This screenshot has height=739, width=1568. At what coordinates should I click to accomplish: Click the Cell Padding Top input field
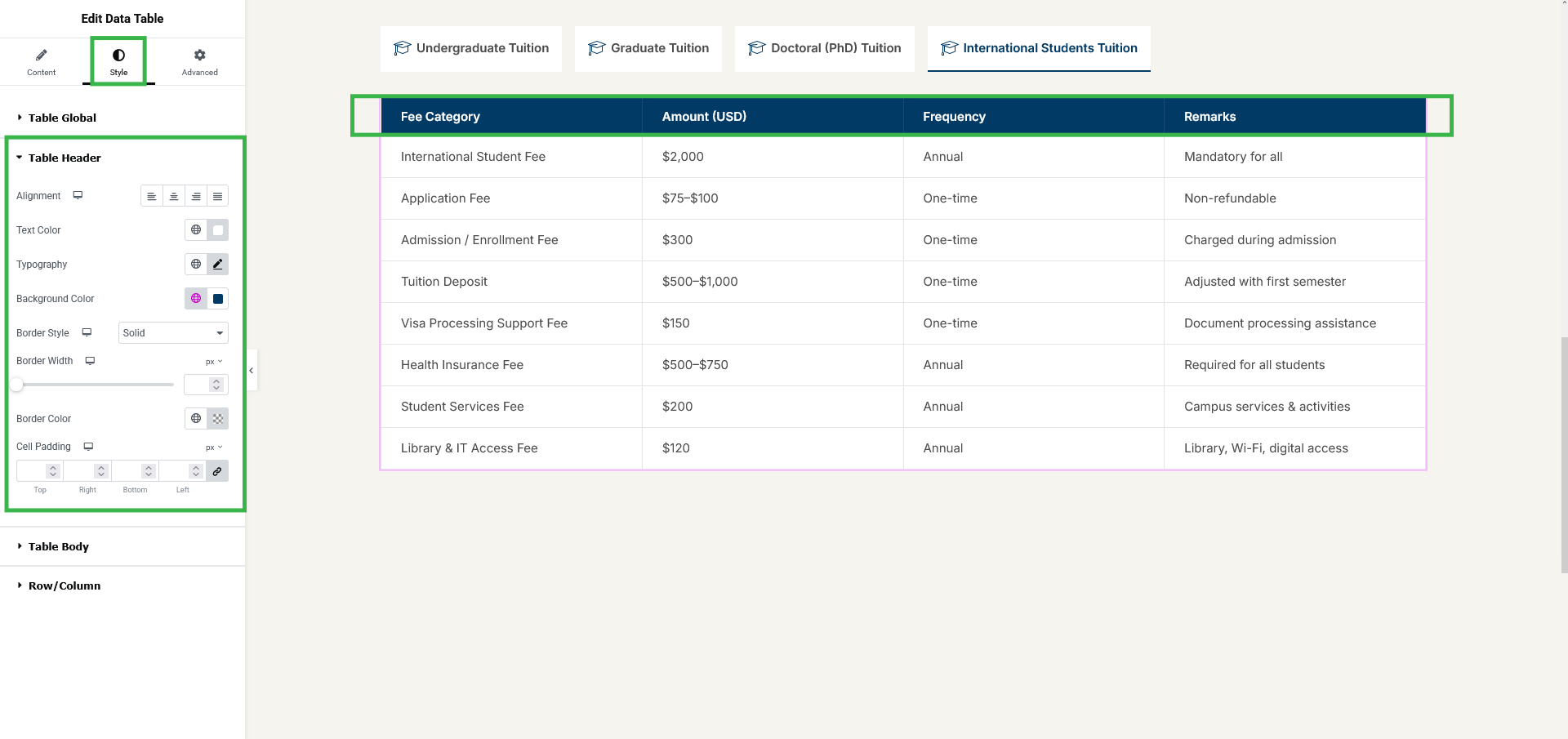[33, 471]
